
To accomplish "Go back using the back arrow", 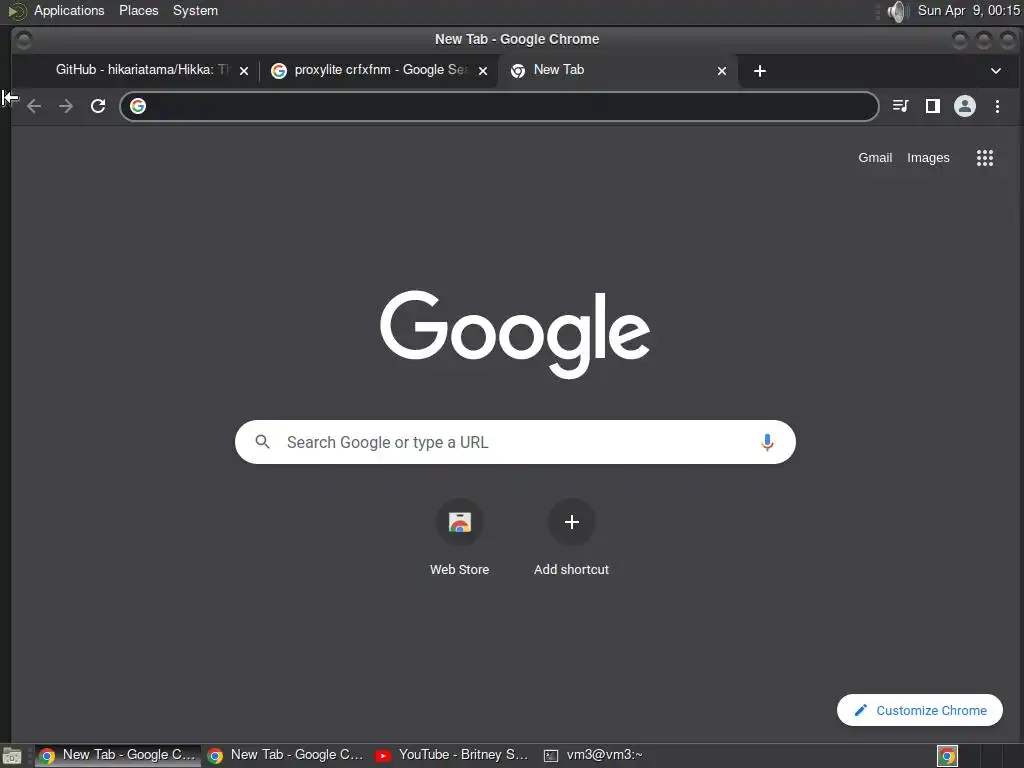I will pos(34,106).
